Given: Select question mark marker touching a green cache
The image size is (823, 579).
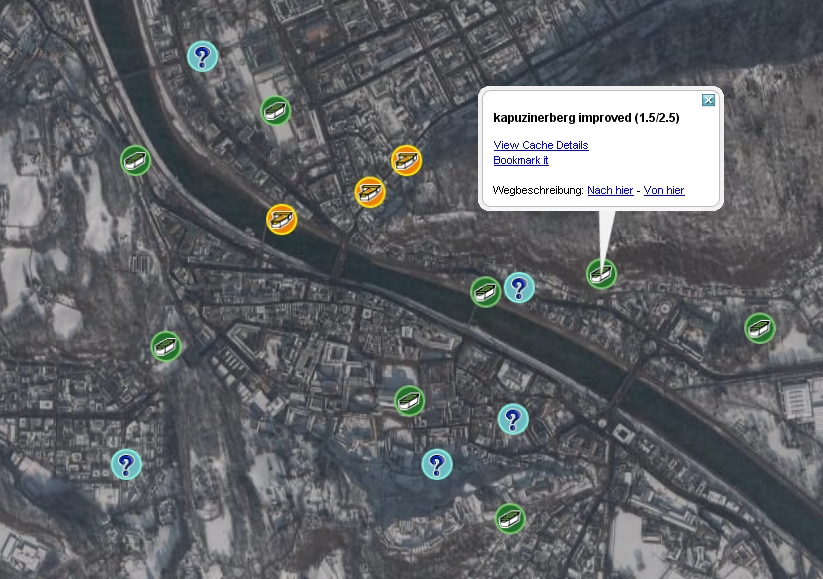Looking at the screenshot, I should (x=518, y=288).
